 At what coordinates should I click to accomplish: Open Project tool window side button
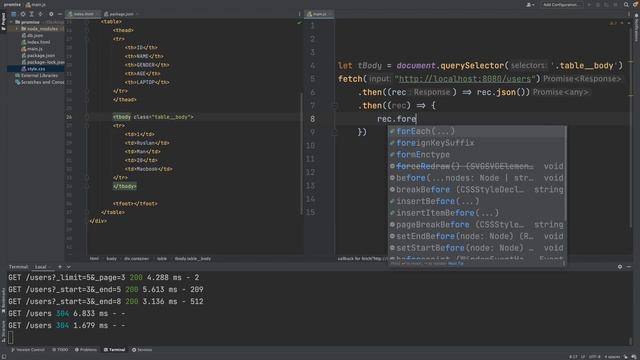(3, 22)
